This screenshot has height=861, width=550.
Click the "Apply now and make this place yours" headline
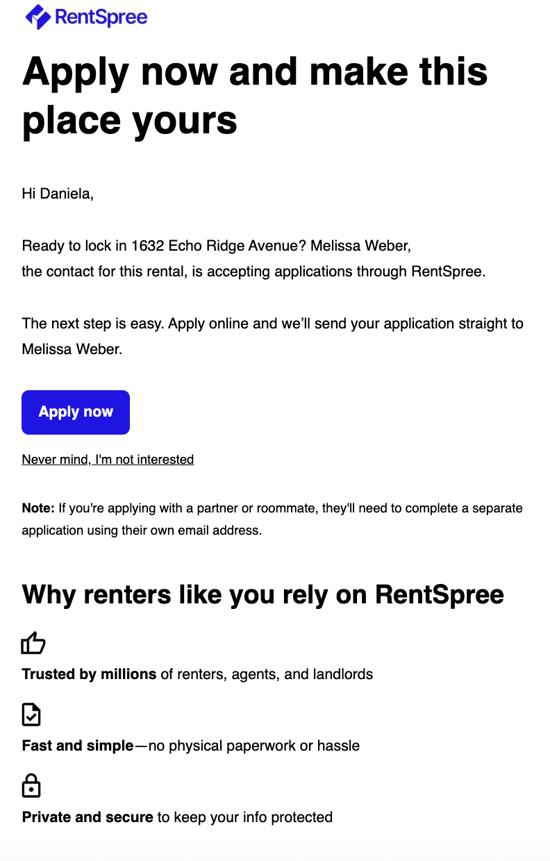[255, 96]
